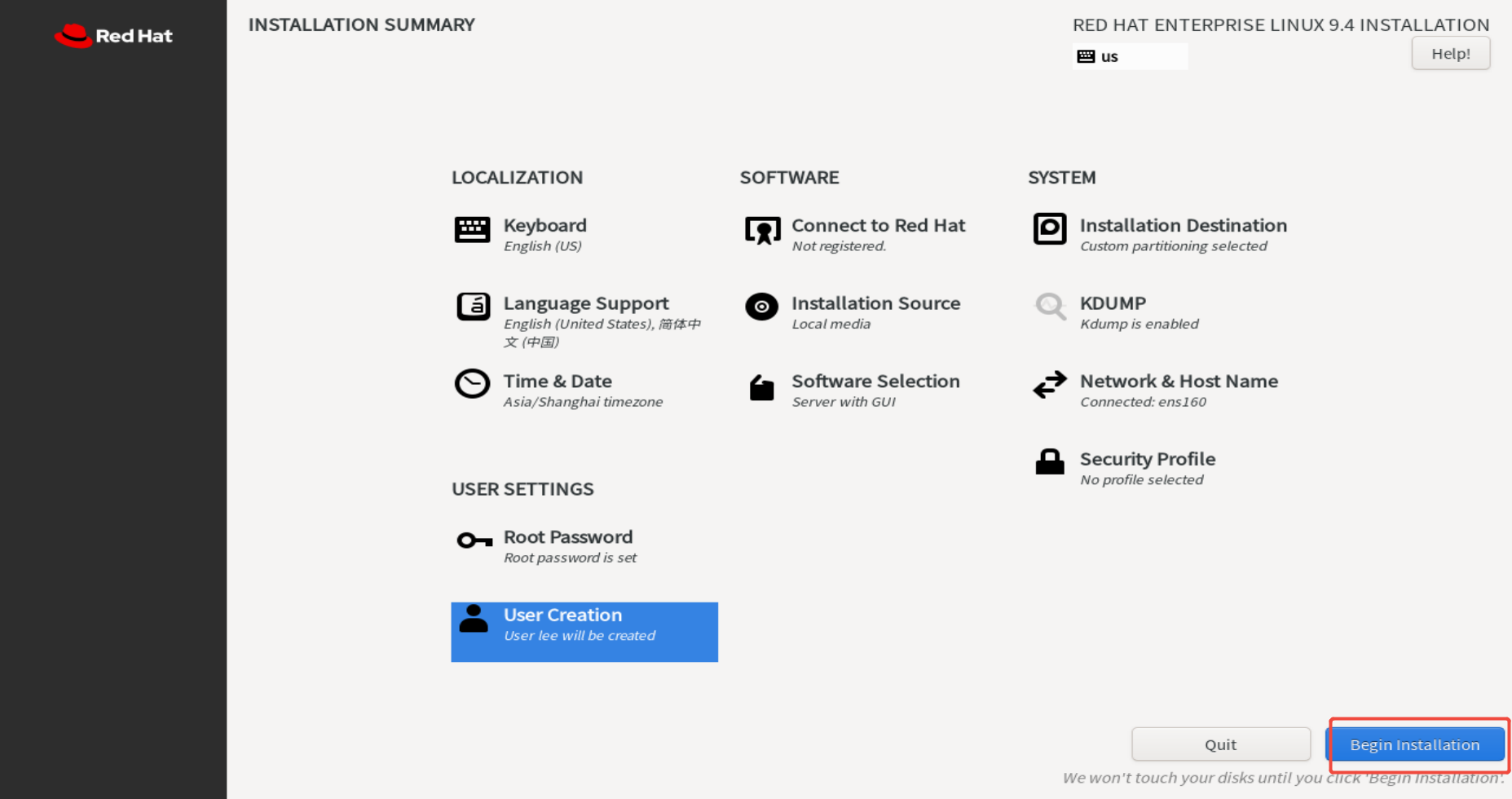The width and height of the screenshot is (1512, 799).
Task: Click the Connect to Red Hat certificate icon
Action: [x=762, y=231]
